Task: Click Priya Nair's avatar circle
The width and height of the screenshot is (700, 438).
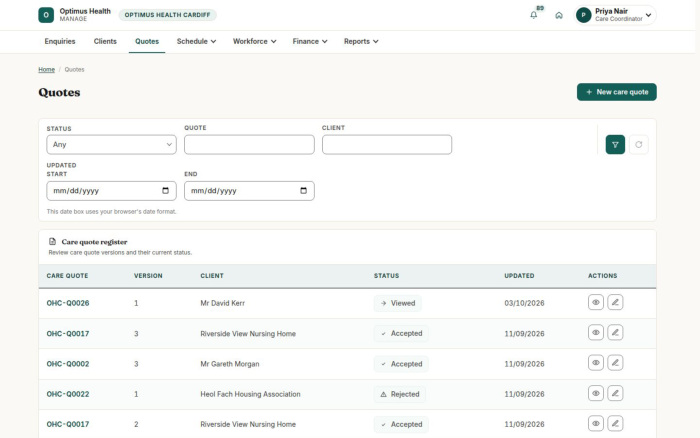Action: pos(583,15)
